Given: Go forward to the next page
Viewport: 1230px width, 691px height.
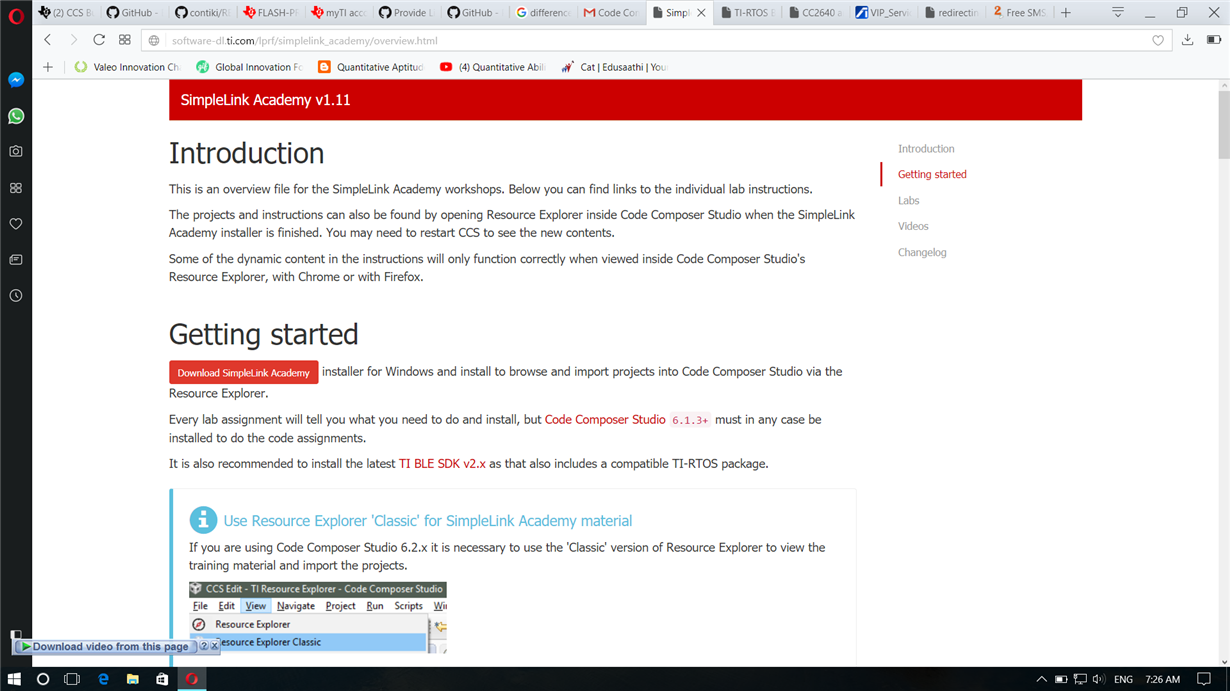Looking at the screenshot, I should (x=73, y=40).
